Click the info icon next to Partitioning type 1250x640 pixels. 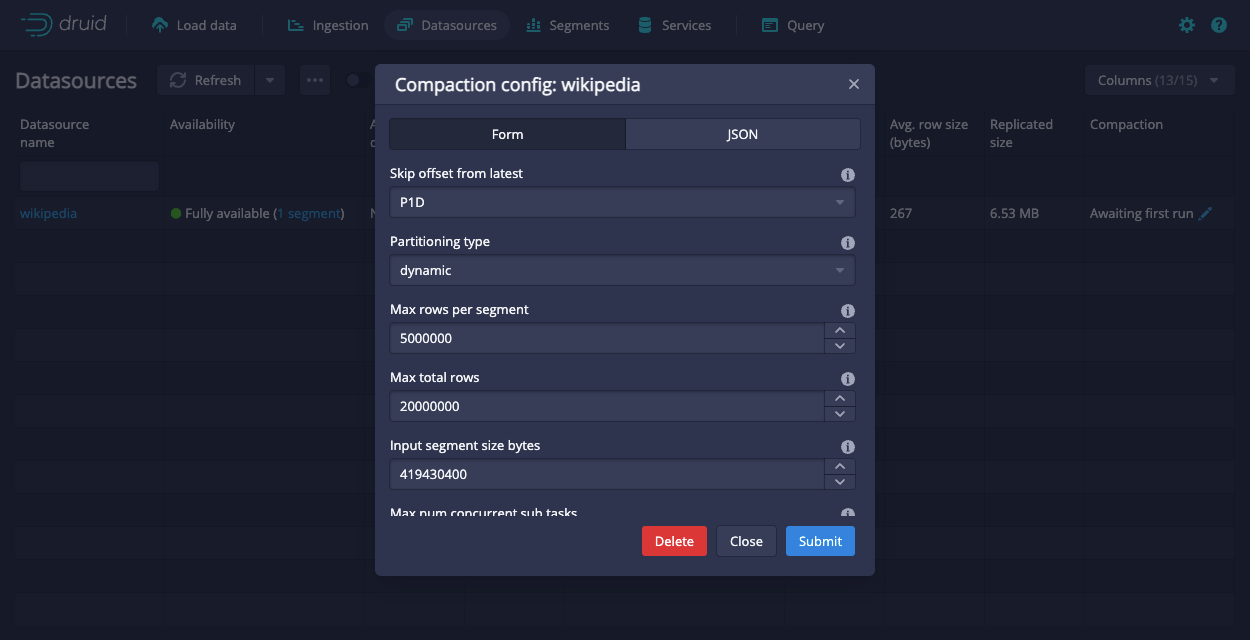[847, 242]
